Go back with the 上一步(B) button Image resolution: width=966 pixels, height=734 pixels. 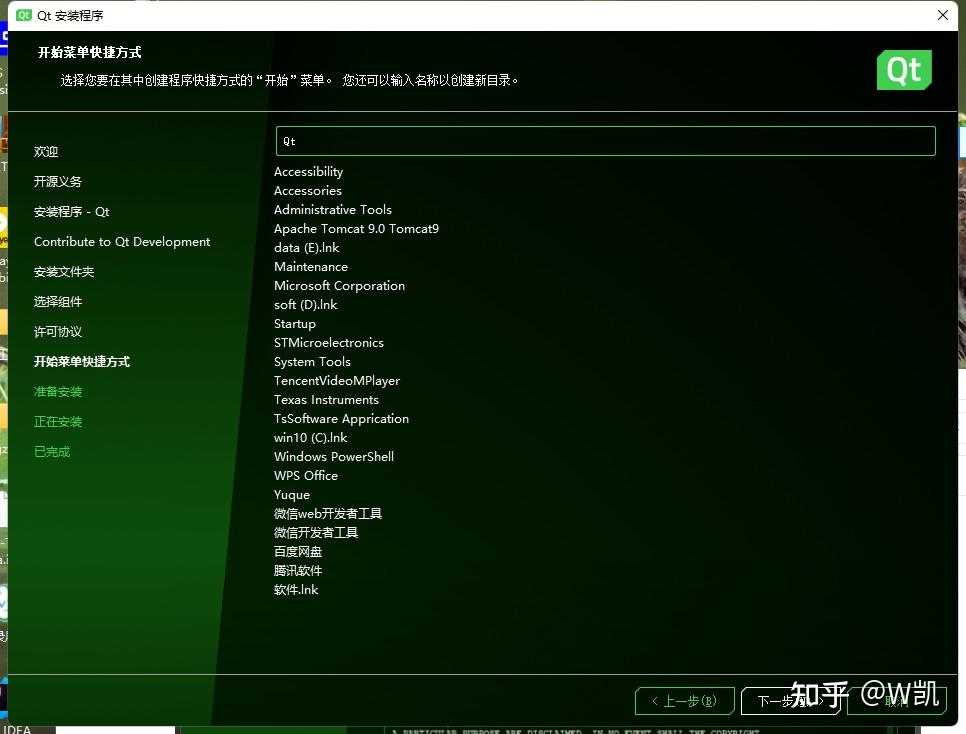pyautogui.click(x=684, y=701)
